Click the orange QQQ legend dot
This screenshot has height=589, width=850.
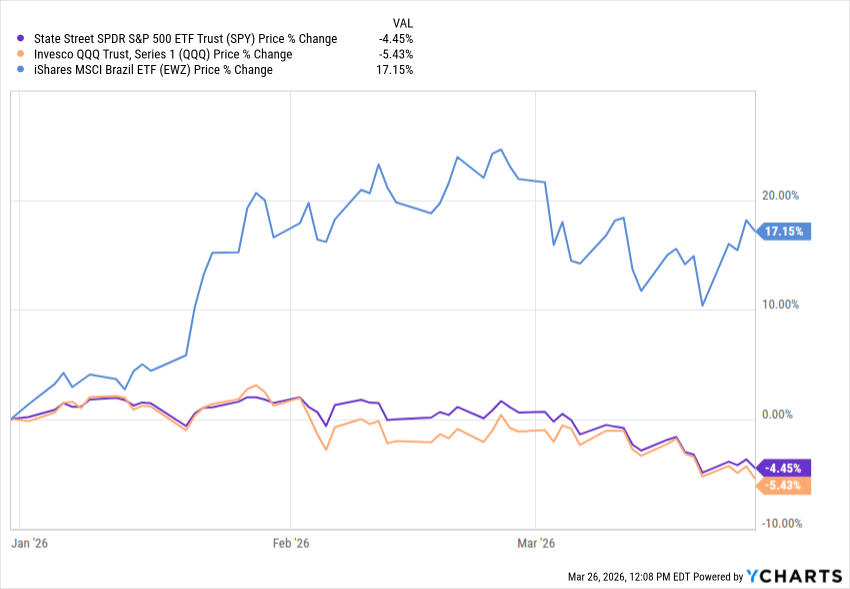pos(22,54)
